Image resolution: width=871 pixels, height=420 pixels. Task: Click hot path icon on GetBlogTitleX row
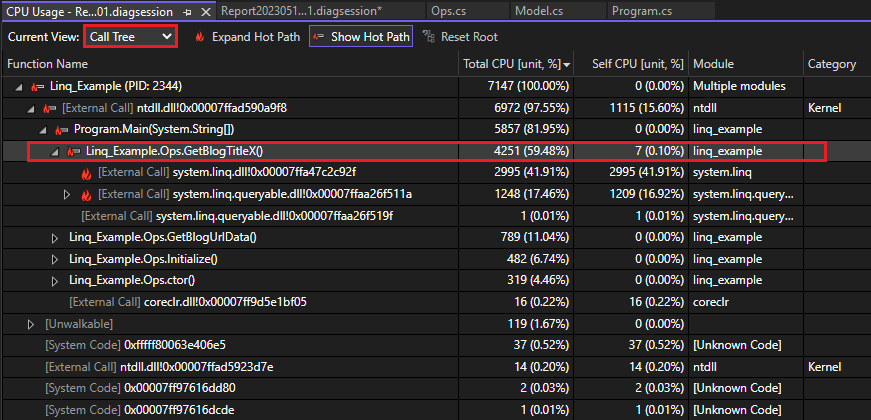click(x=73, y=151)
